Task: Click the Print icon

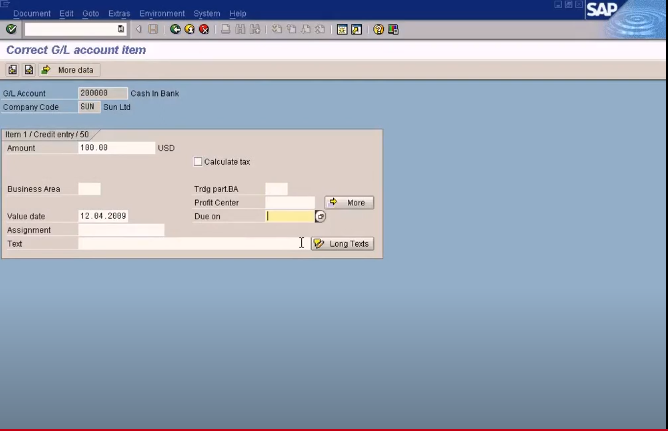Action: pyautogui.click(x=226, y=29)
